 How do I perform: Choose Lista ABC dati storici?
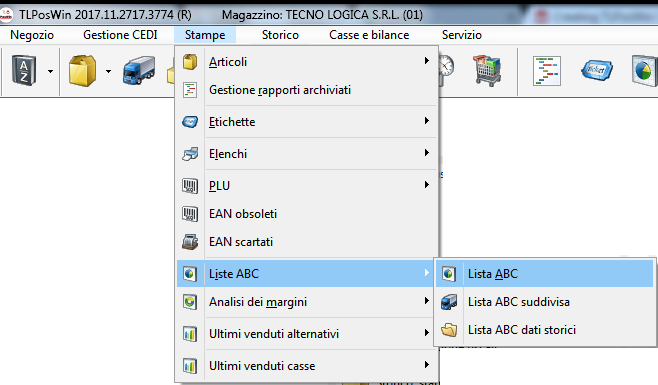545,330
